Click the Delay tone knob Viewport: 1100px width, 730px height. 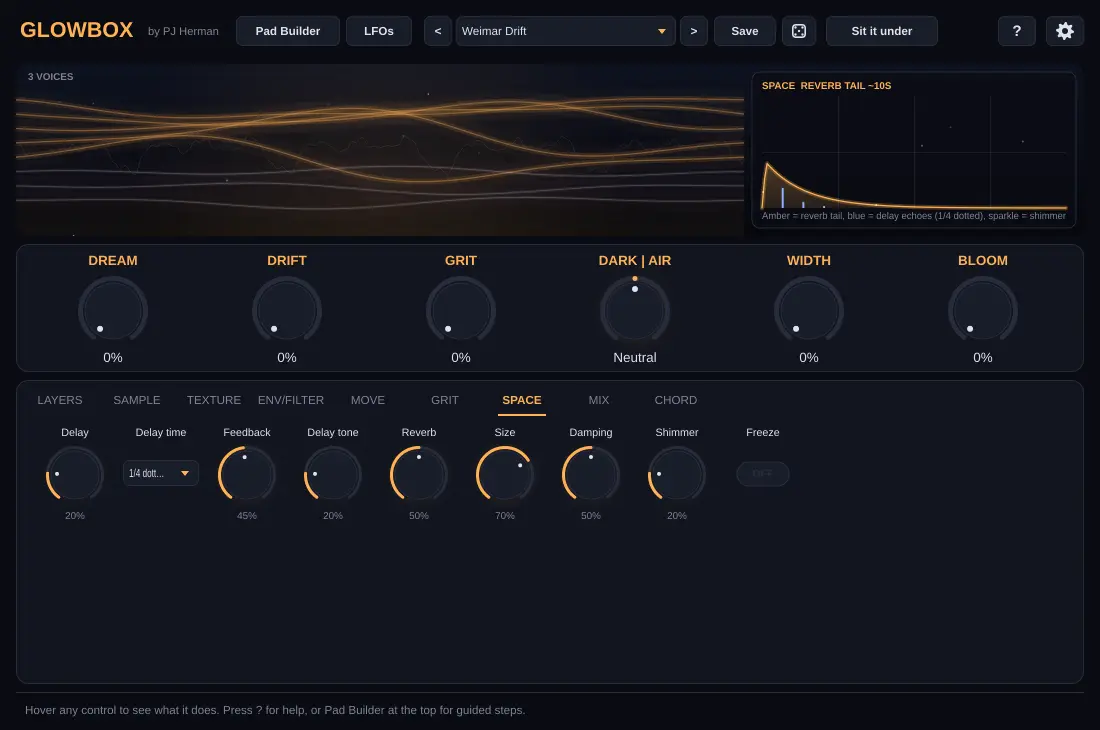click(333, 475)
